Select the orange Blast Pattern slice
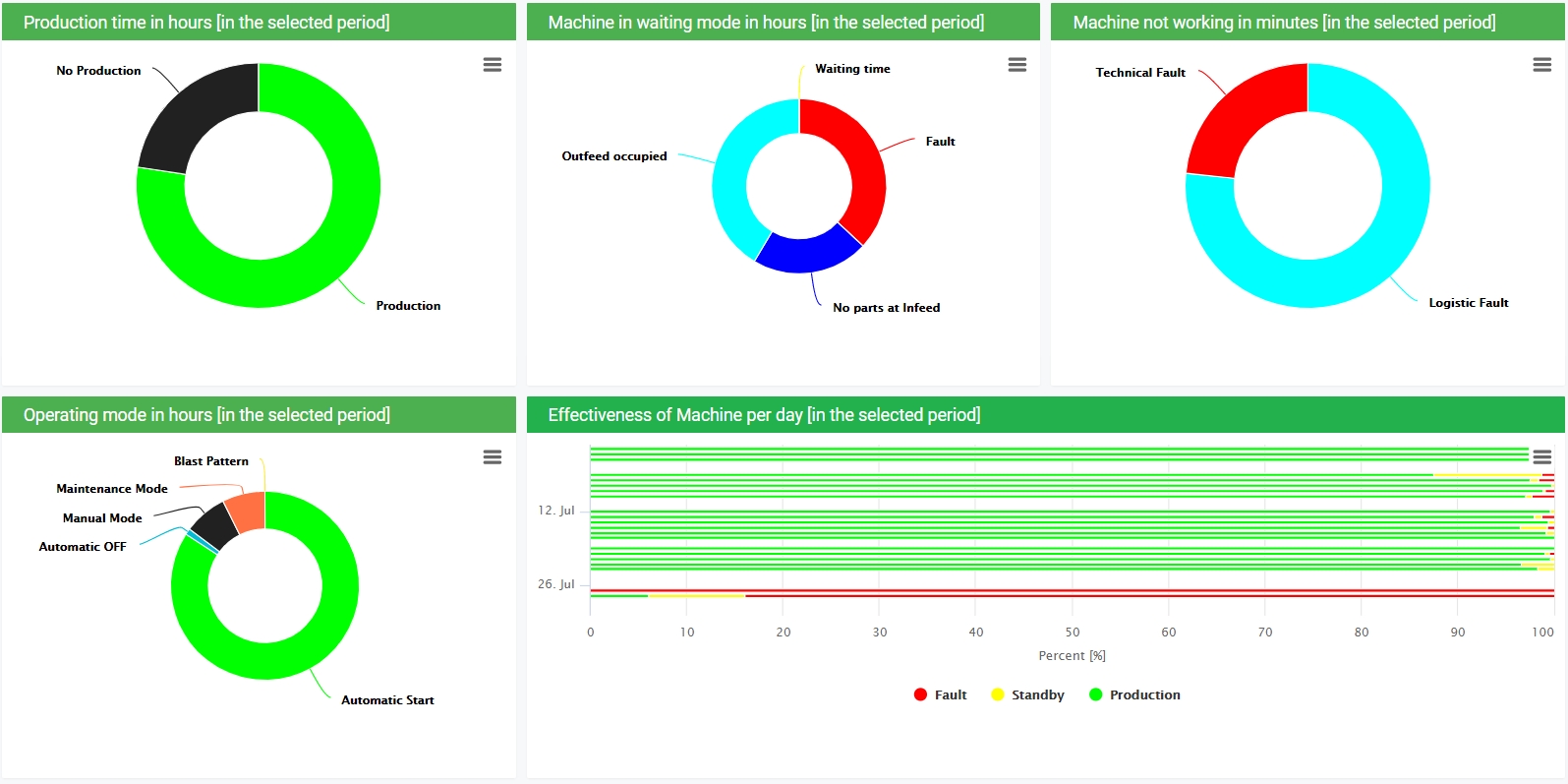 pos(246,510)
